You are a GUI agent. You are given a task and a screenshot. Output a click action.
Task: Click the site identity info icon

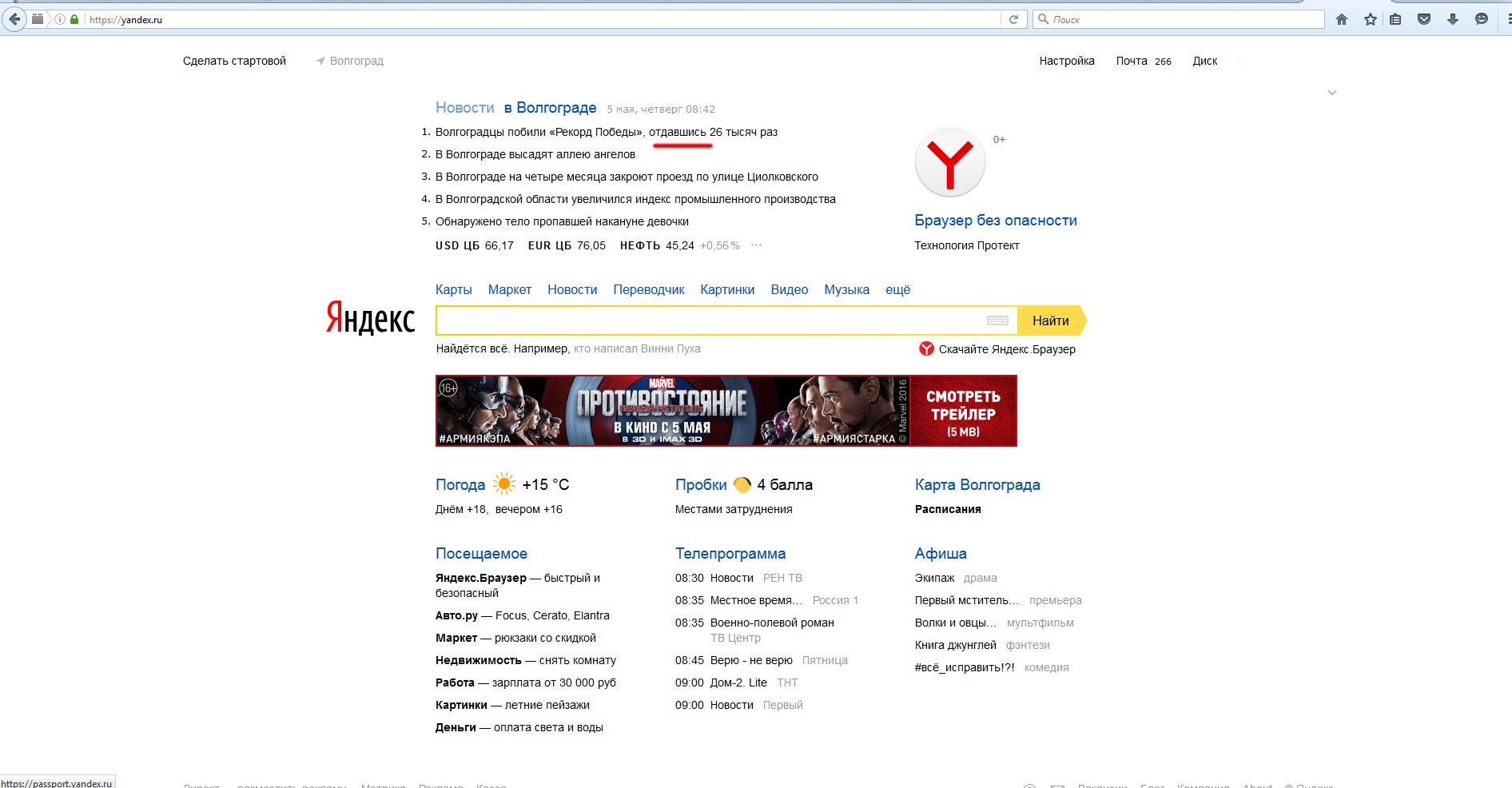(x=60, y=19)
